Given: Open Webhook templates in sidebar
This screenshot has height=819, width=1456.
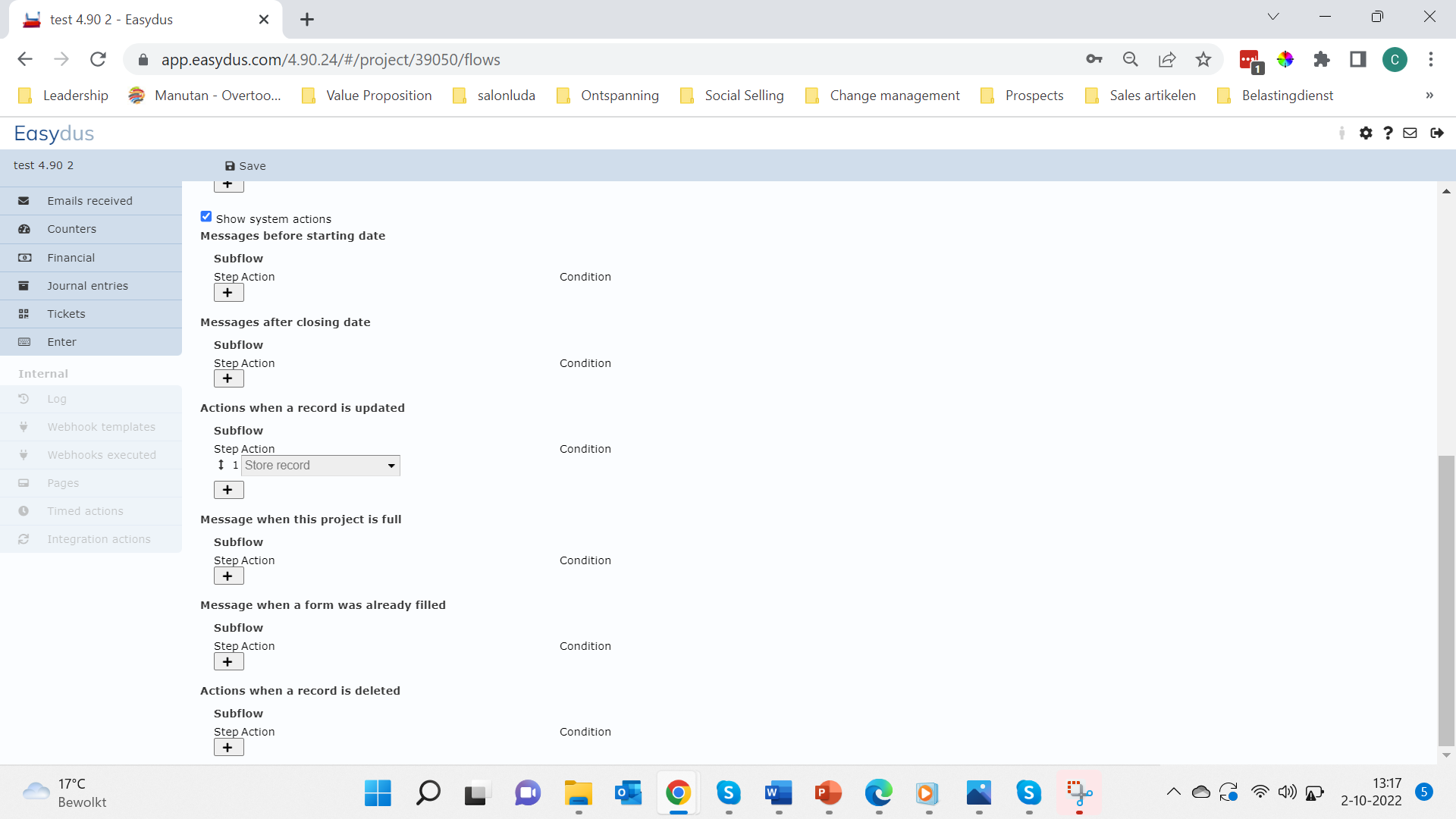Looking at the screenshot, I should (x=91, y=427).
